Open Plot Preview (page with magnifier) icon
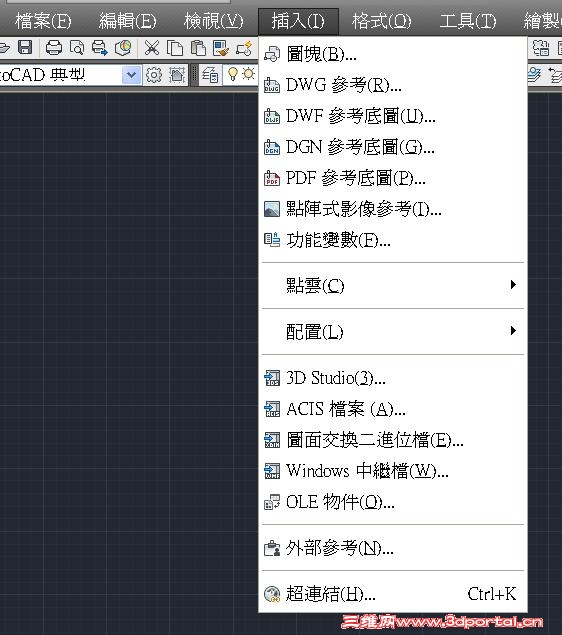The image size is (562, 635). [x=77, y=48]
